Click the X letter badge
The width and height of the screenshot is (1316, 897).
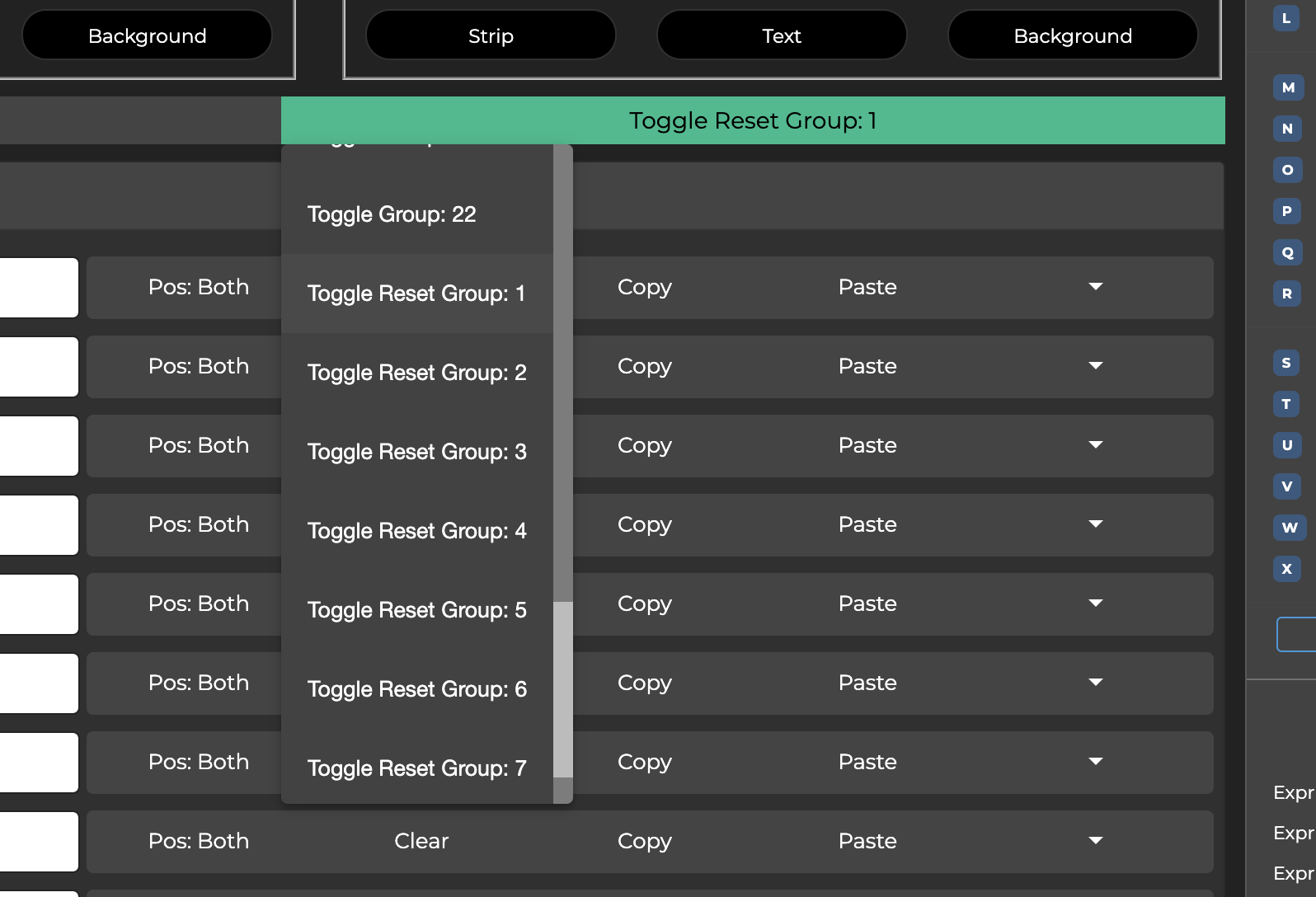tap(1286, 569)
